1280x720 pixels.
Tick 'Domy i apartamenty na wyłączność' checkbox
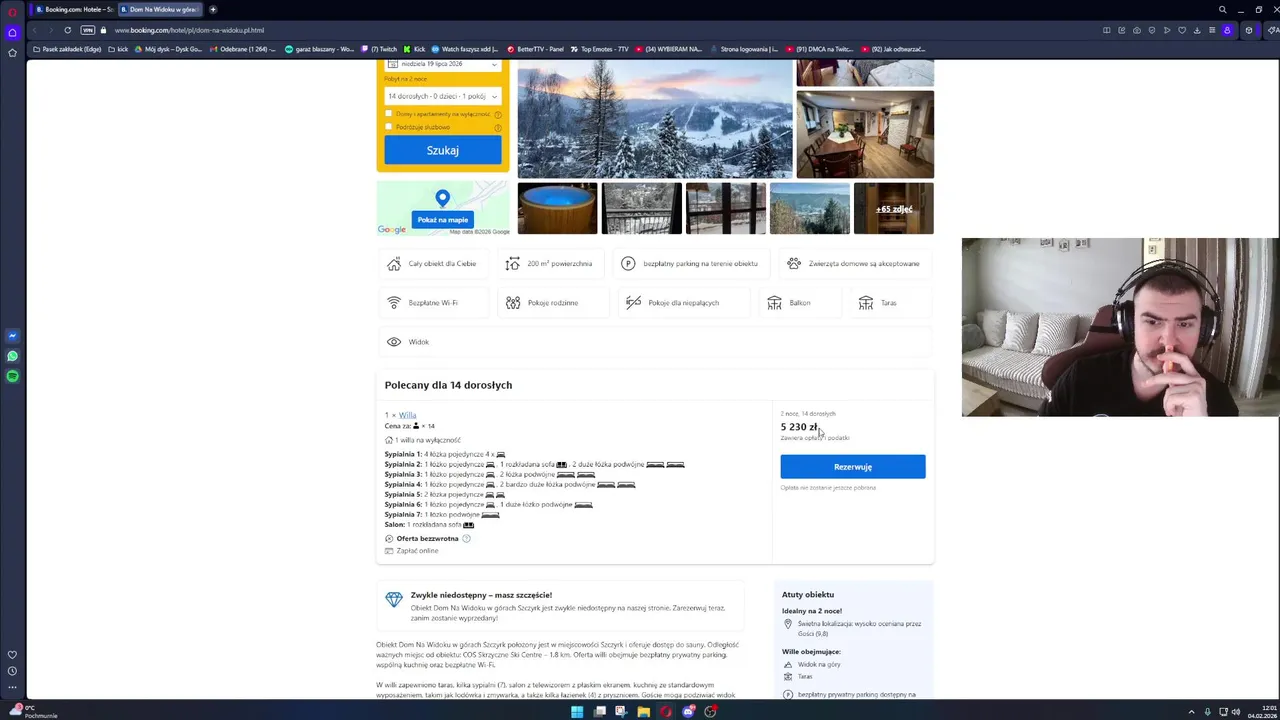pyautogui.click(x=389, y=114)
